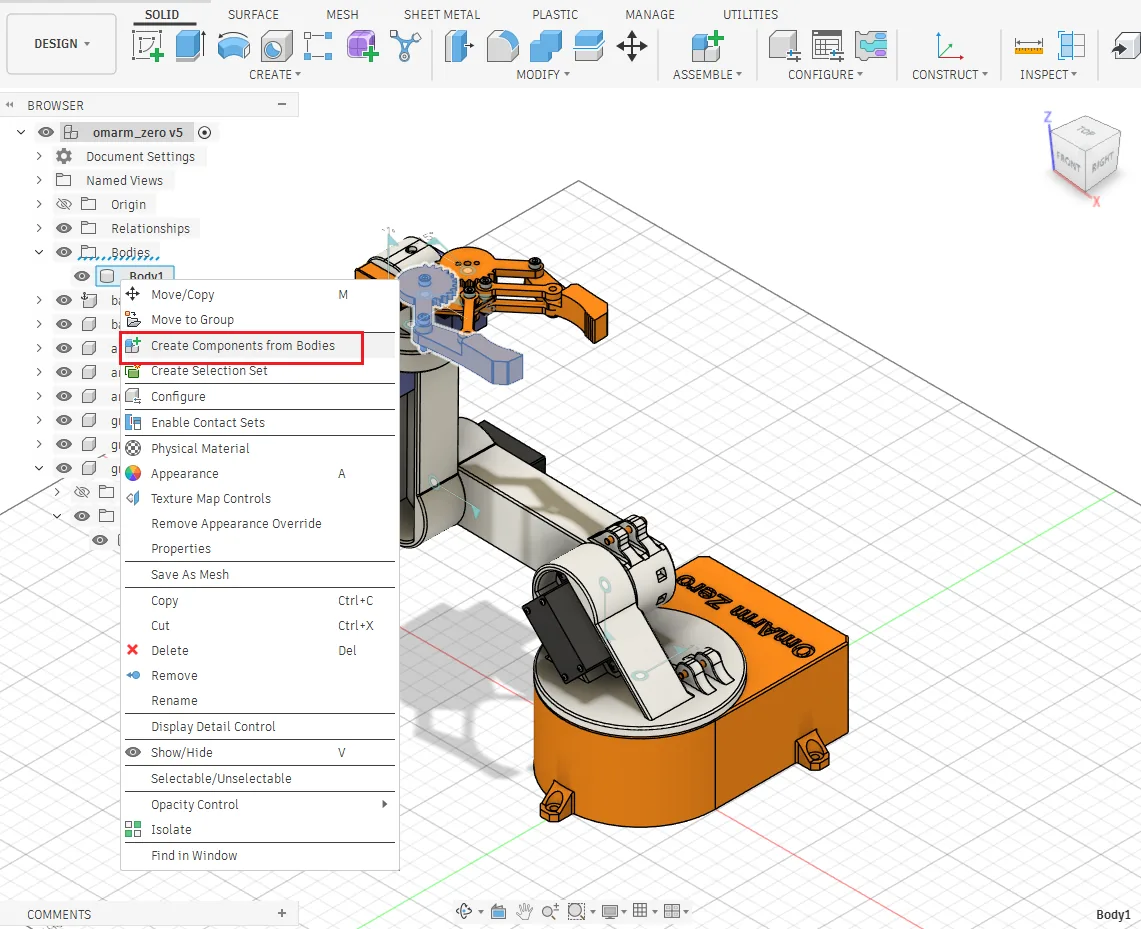
Task: Click the Grid and Snaps icon
Action: pos(640,910)
